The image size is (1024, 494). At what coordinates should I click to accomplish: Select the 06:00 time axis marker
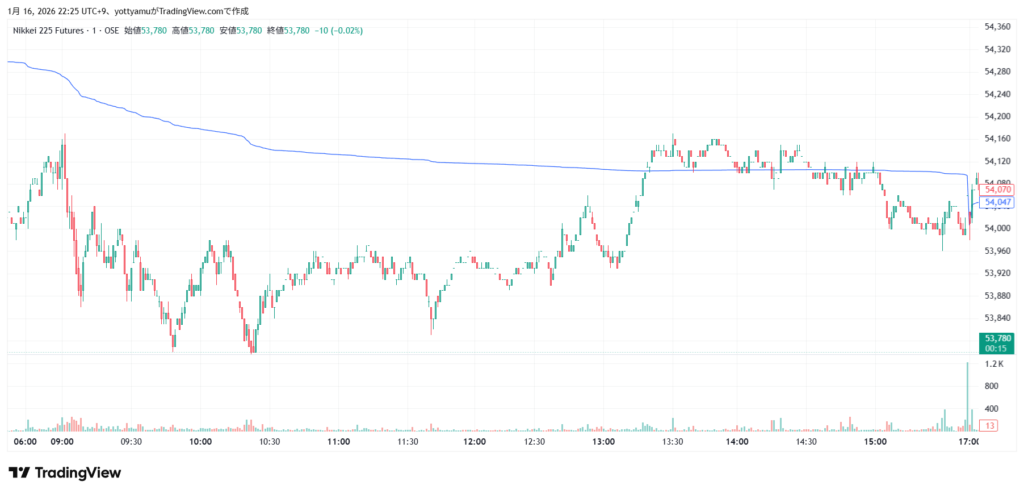point(25,442)
